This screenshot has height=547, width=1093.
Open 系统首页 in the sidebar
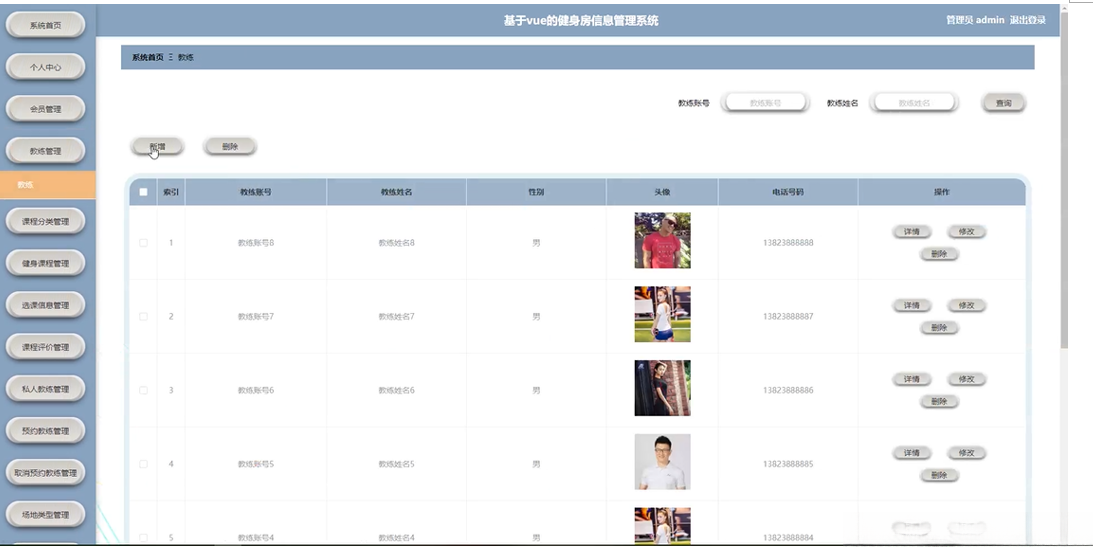tap(45, 25)
